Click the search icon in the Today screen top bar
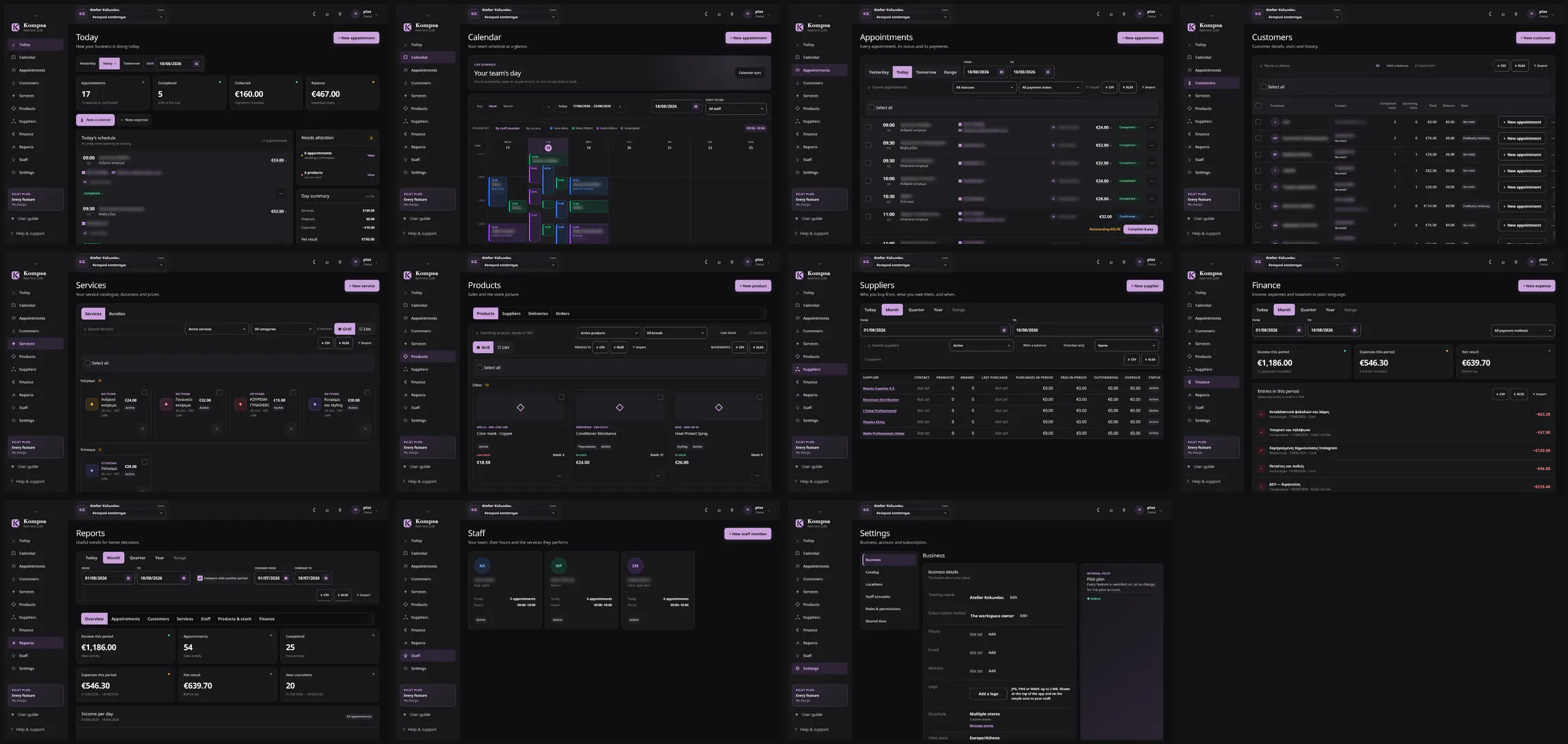This screenshot has width=1568, height=744. 327,14
